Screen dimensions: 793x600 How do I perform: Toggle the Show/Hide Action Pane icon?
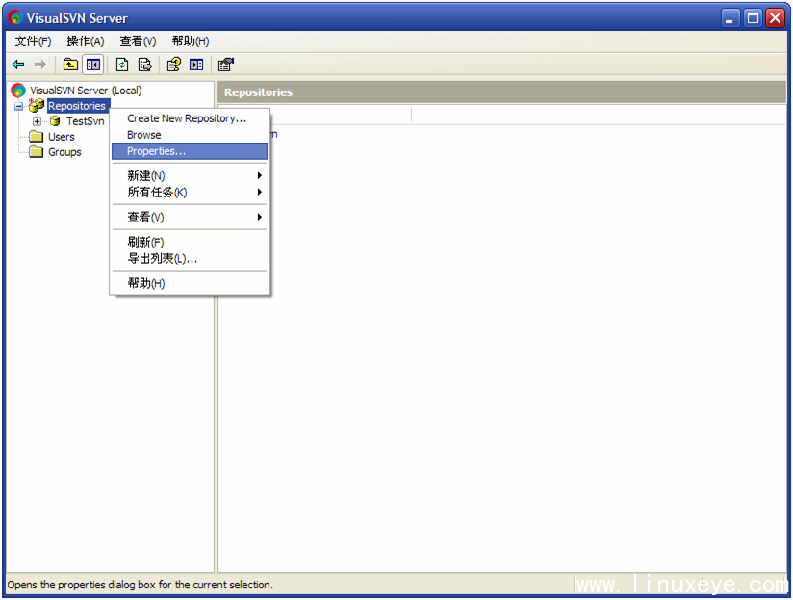196,64
